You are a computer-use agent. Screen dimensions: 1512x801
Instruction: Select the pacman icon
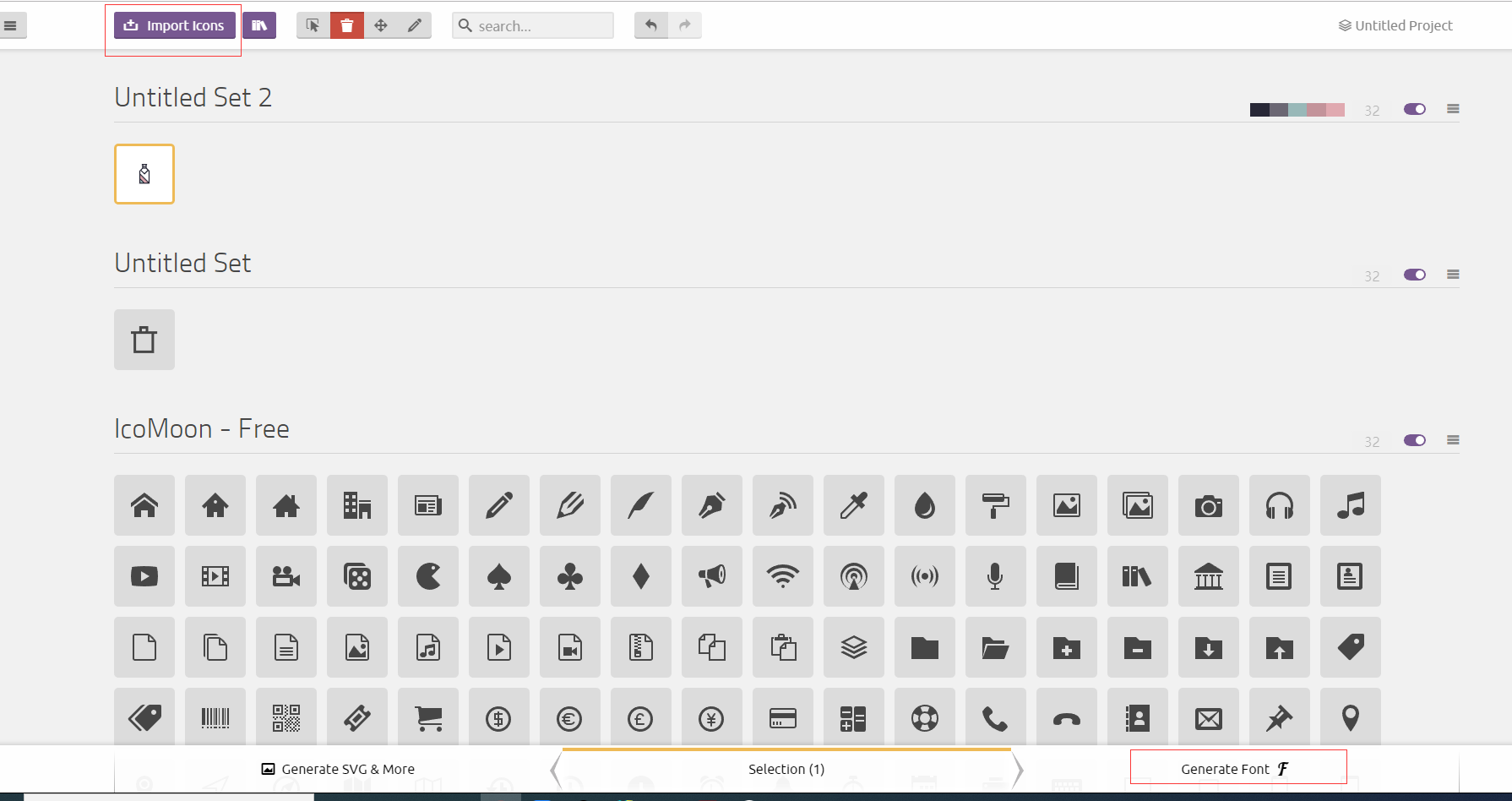[x=428, y=576]
